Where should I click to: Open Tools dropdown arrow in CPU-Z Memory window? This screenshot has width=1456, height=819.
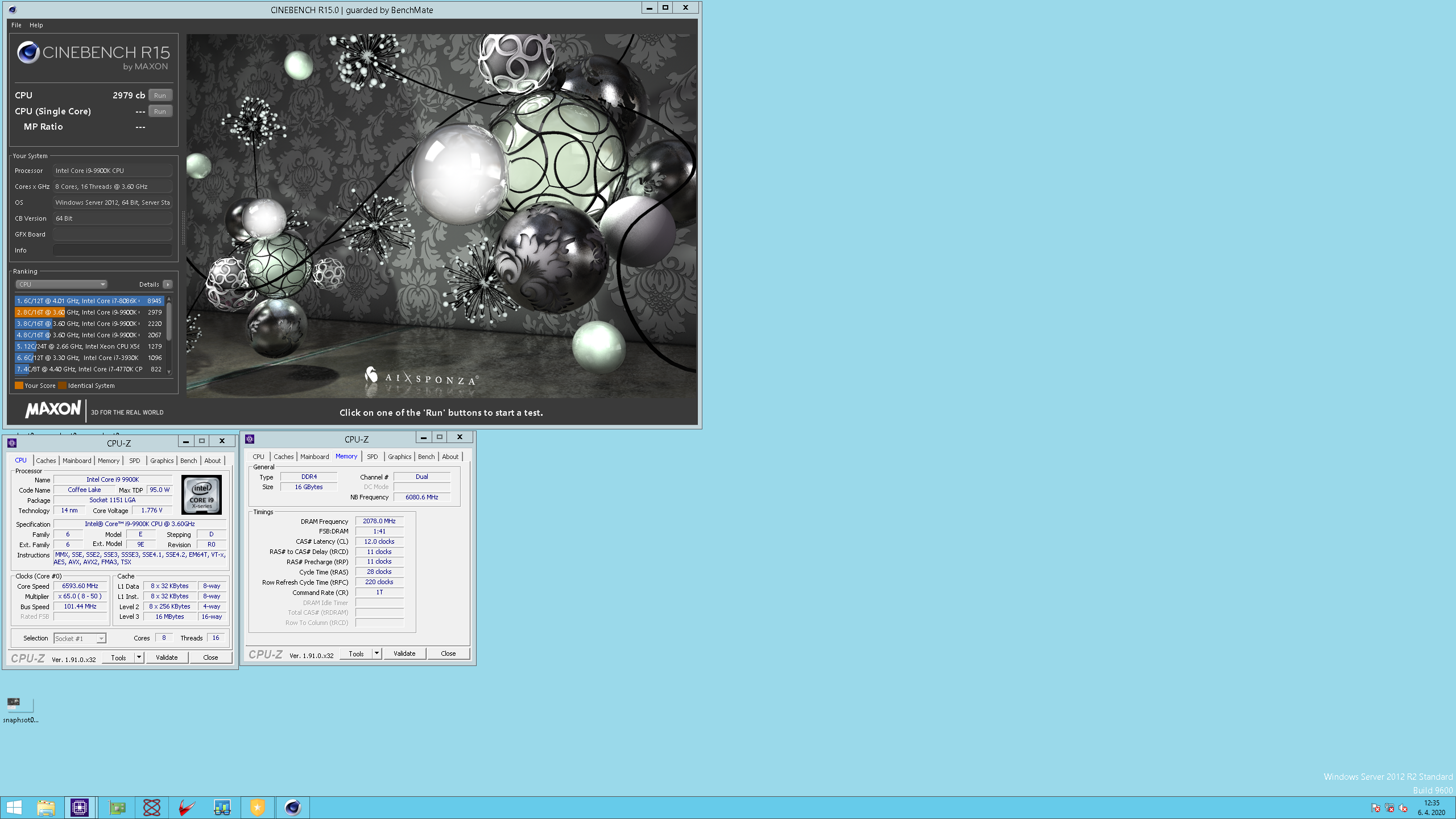click(377, 653)
